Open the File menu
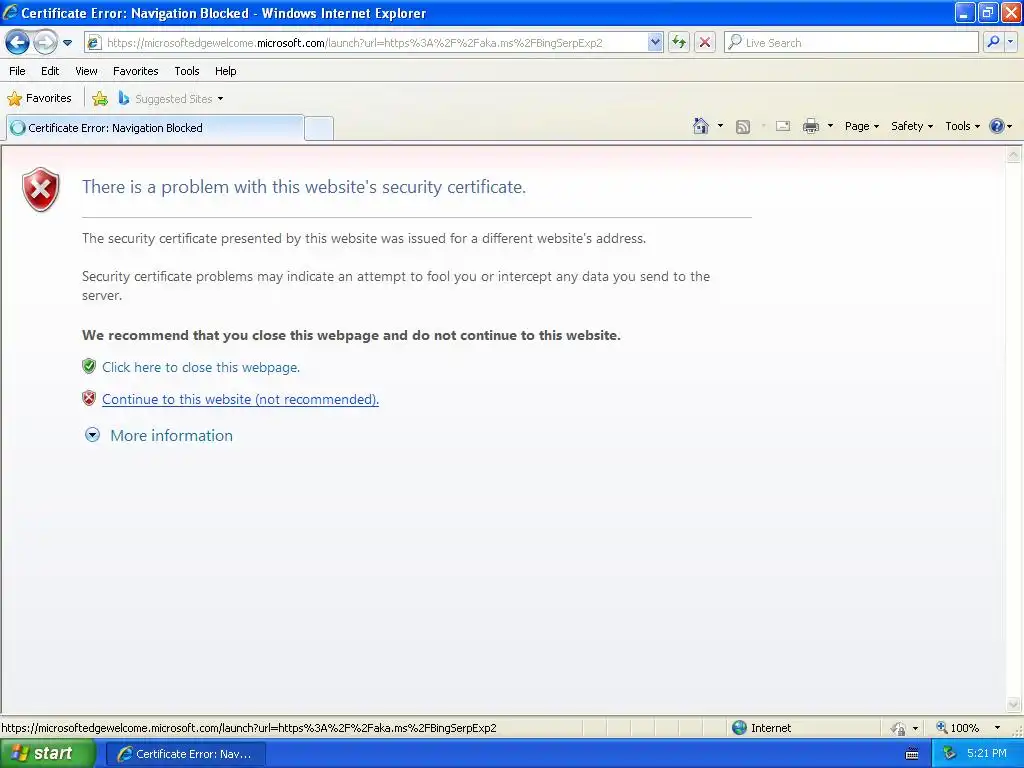The image size is (1024, 768). click(18, 71)
